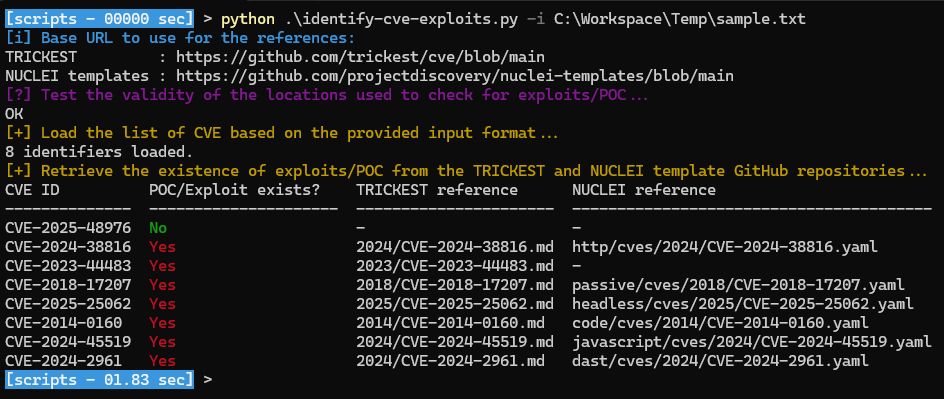Click the '[+] Load the list of CVE' line
The image size is (944, 399).
282,133
